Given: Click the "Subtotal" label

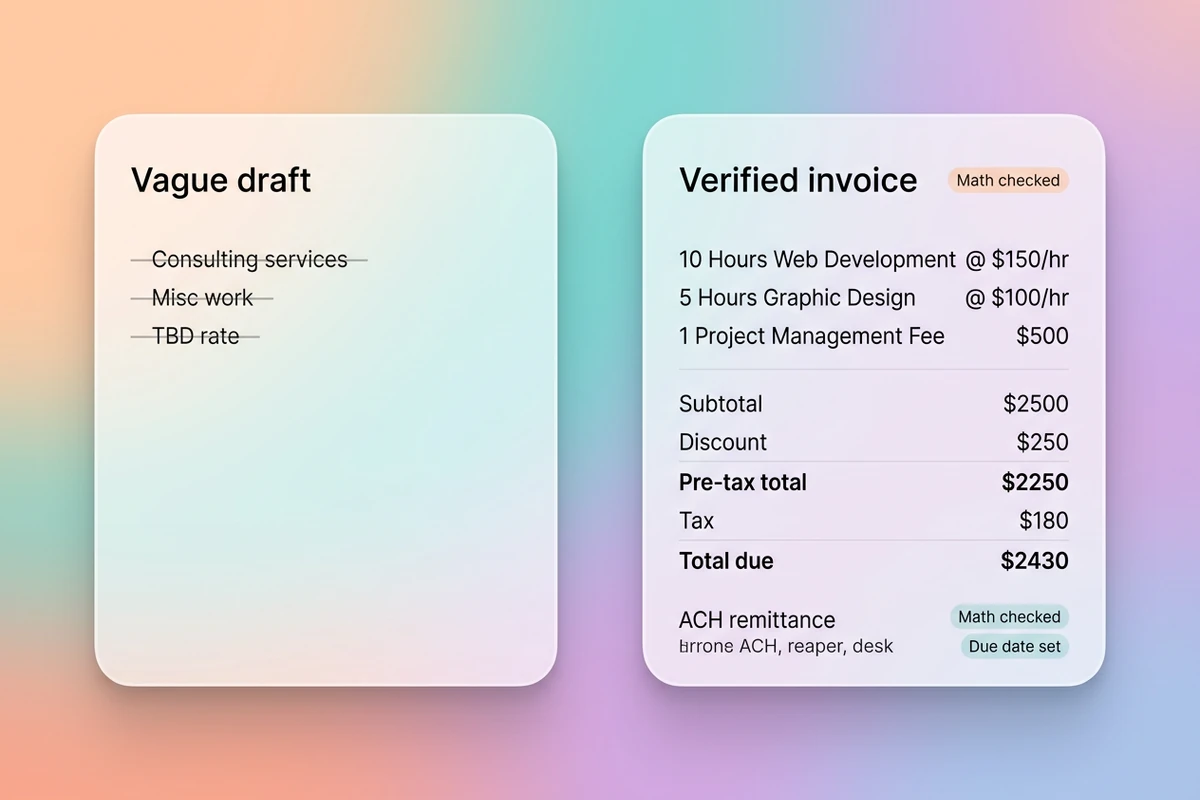Looking at the screenshot, I should tap(721, 404).
